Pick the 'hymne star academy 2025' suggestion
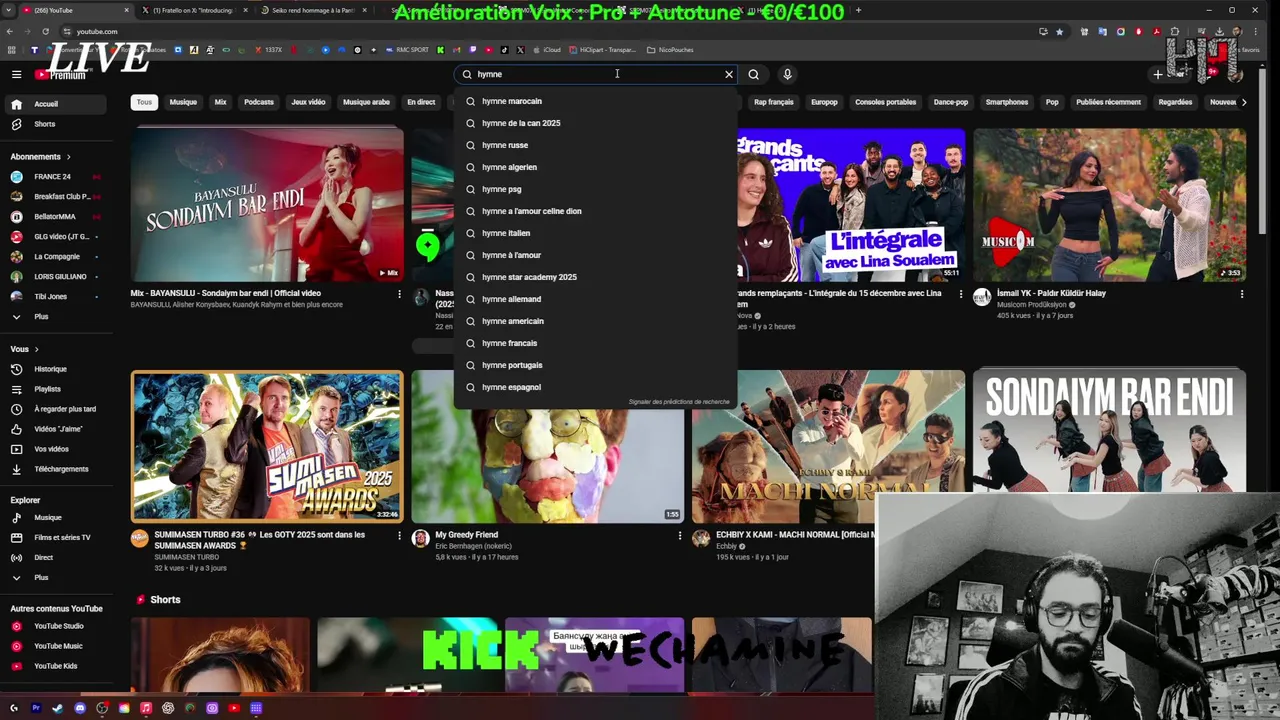The height and width of the screenshot is (720, 1280). coord(595,277)
